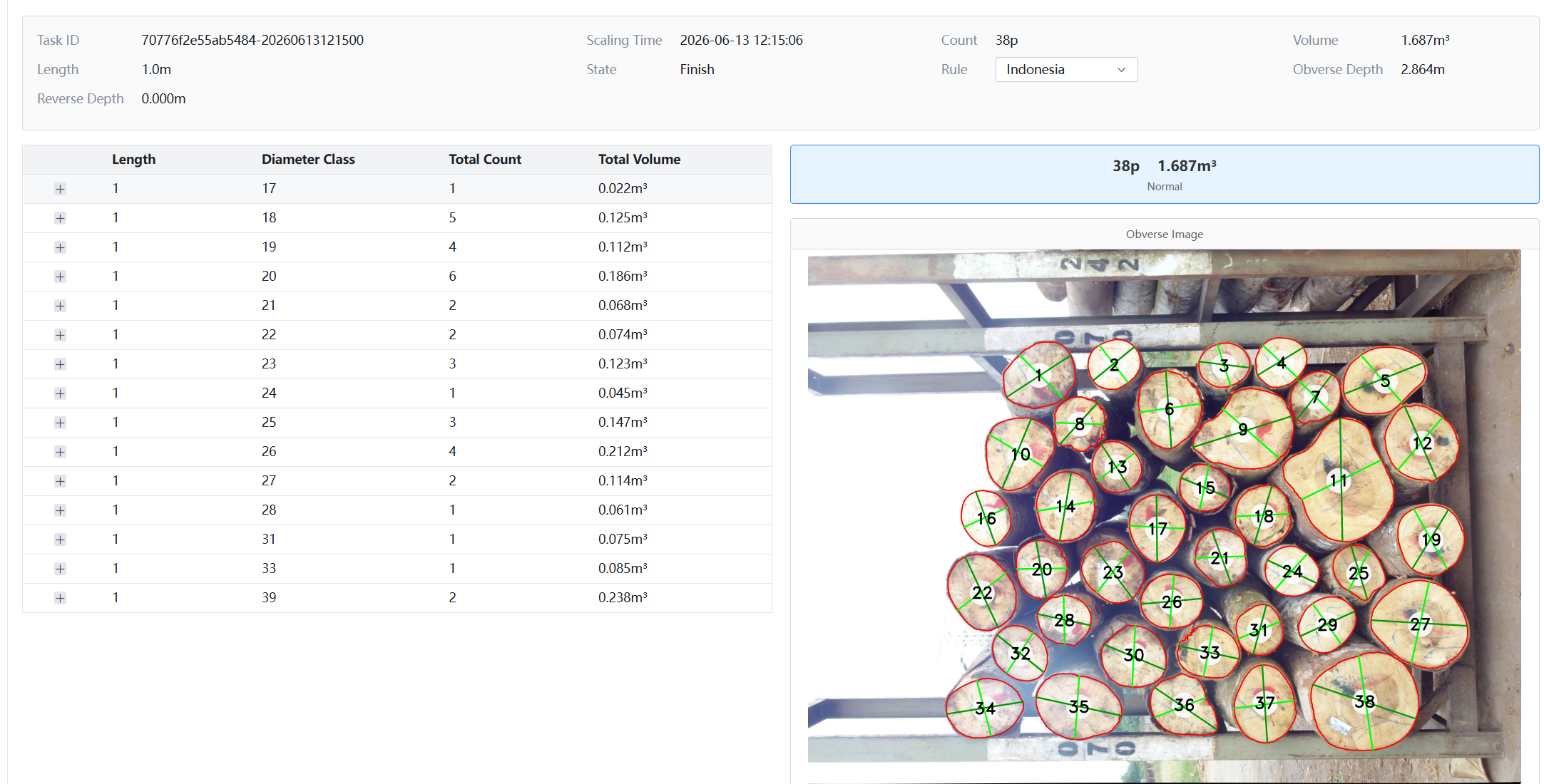Click the Obverse Image panel title
This screenshot has height=784, width=1544.
click(x=1164, y=234)
